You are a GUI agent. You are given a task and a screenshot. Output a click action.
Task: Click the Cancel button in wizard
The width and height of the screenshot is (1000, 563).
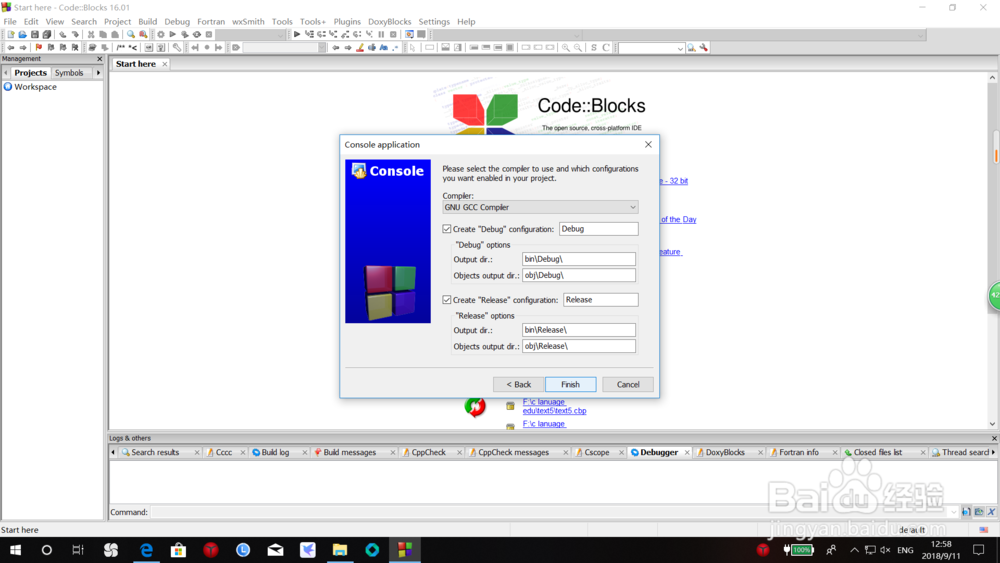click(628, 384)
